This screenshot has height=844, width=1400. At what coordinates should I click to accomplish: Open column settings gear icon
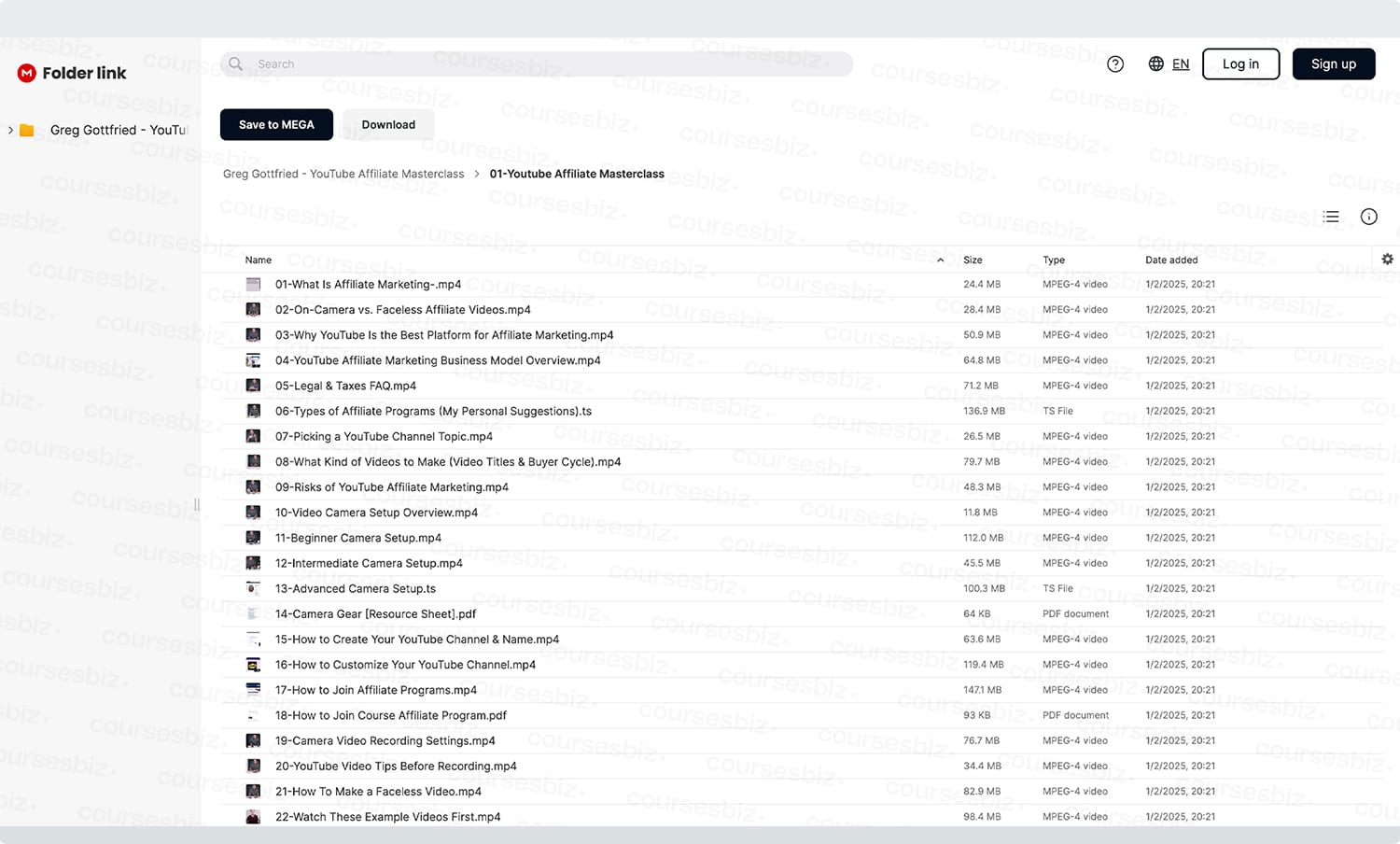pos(1387,260)
